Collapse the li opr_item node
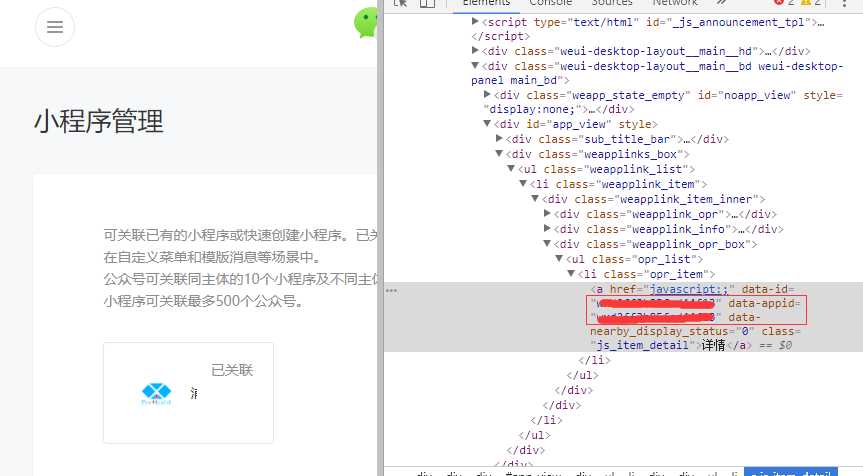 pos(571,273)
